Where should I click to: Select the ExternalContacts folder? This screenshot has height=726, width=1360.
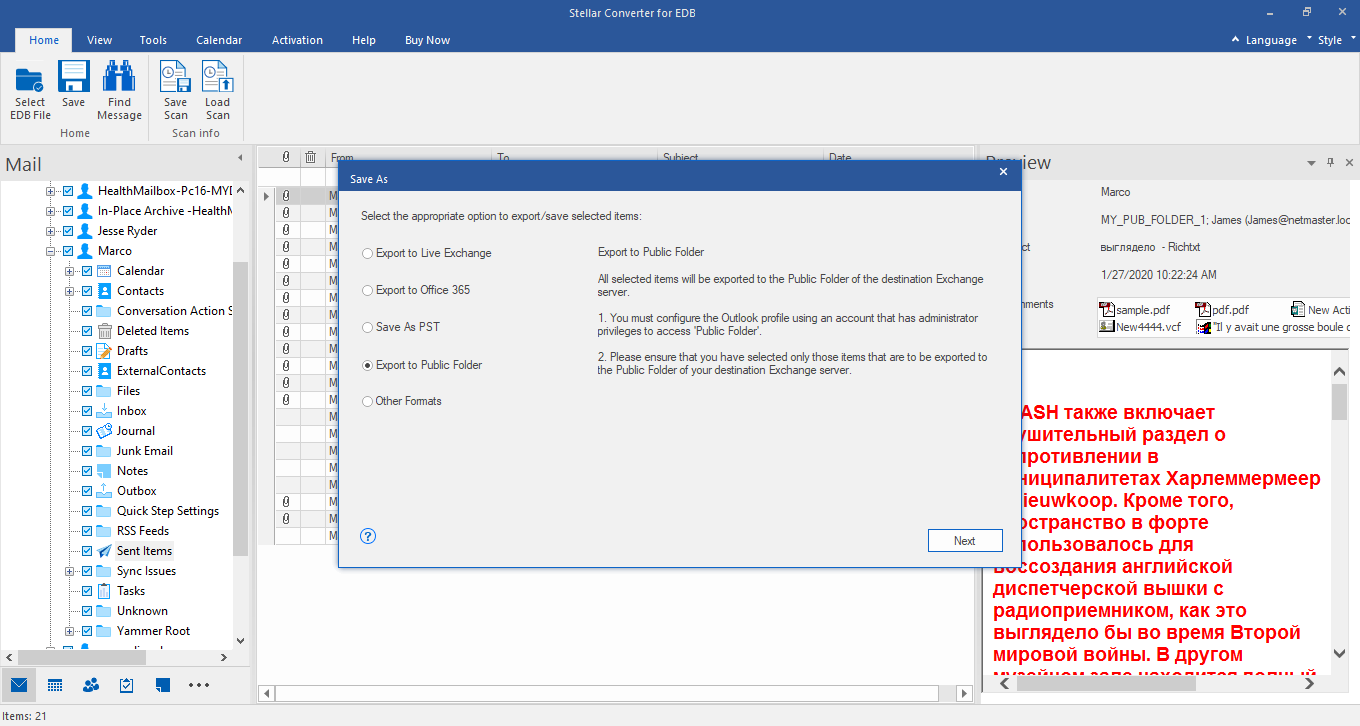(x=161, y=370)
